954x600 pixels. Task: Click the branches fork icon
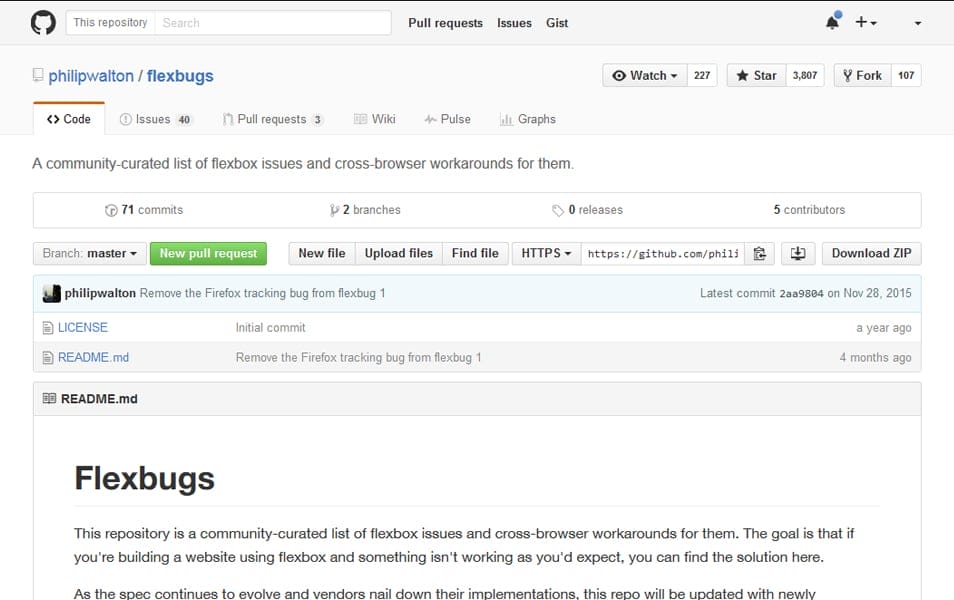(334, 210)
